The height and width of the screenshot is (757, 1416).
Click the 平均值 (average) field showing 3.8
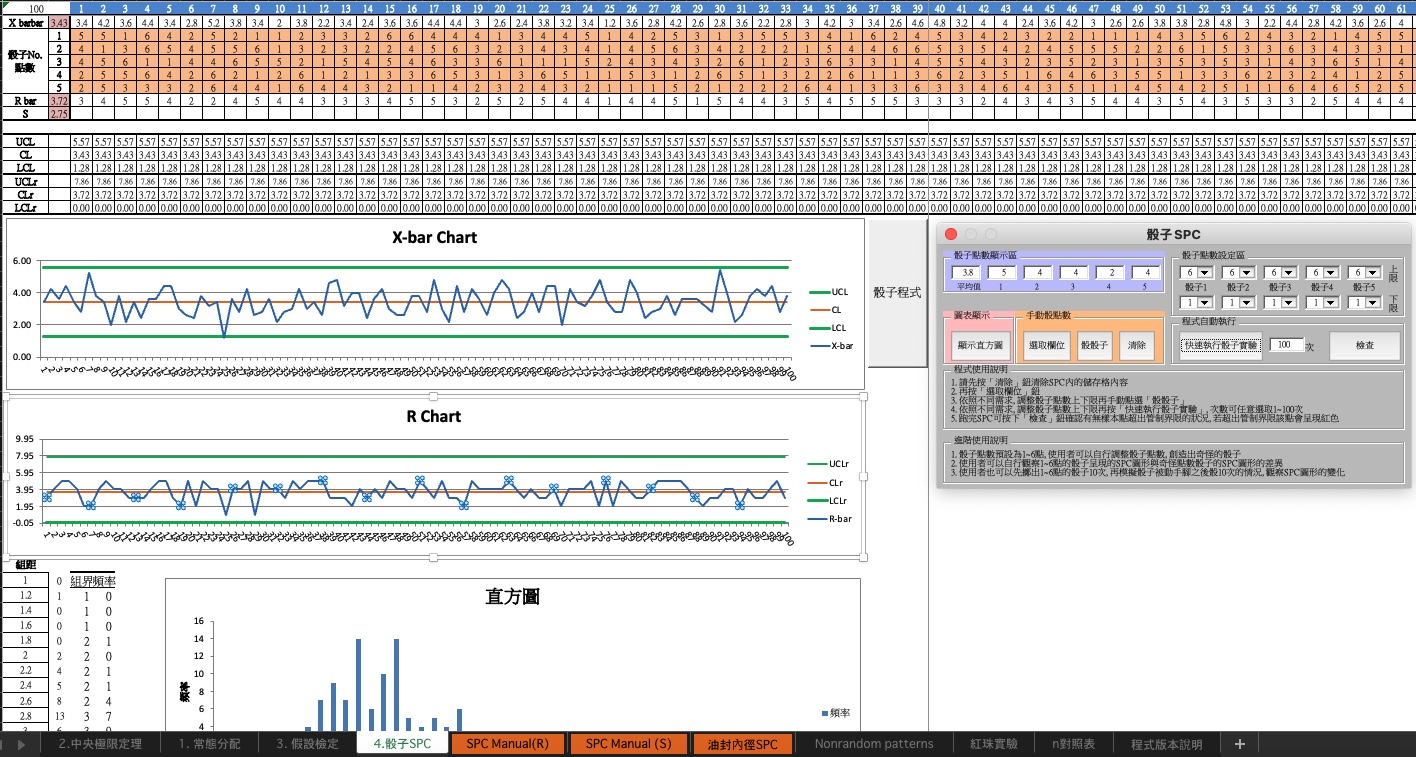pyautogui.click(x=967, y=272)
